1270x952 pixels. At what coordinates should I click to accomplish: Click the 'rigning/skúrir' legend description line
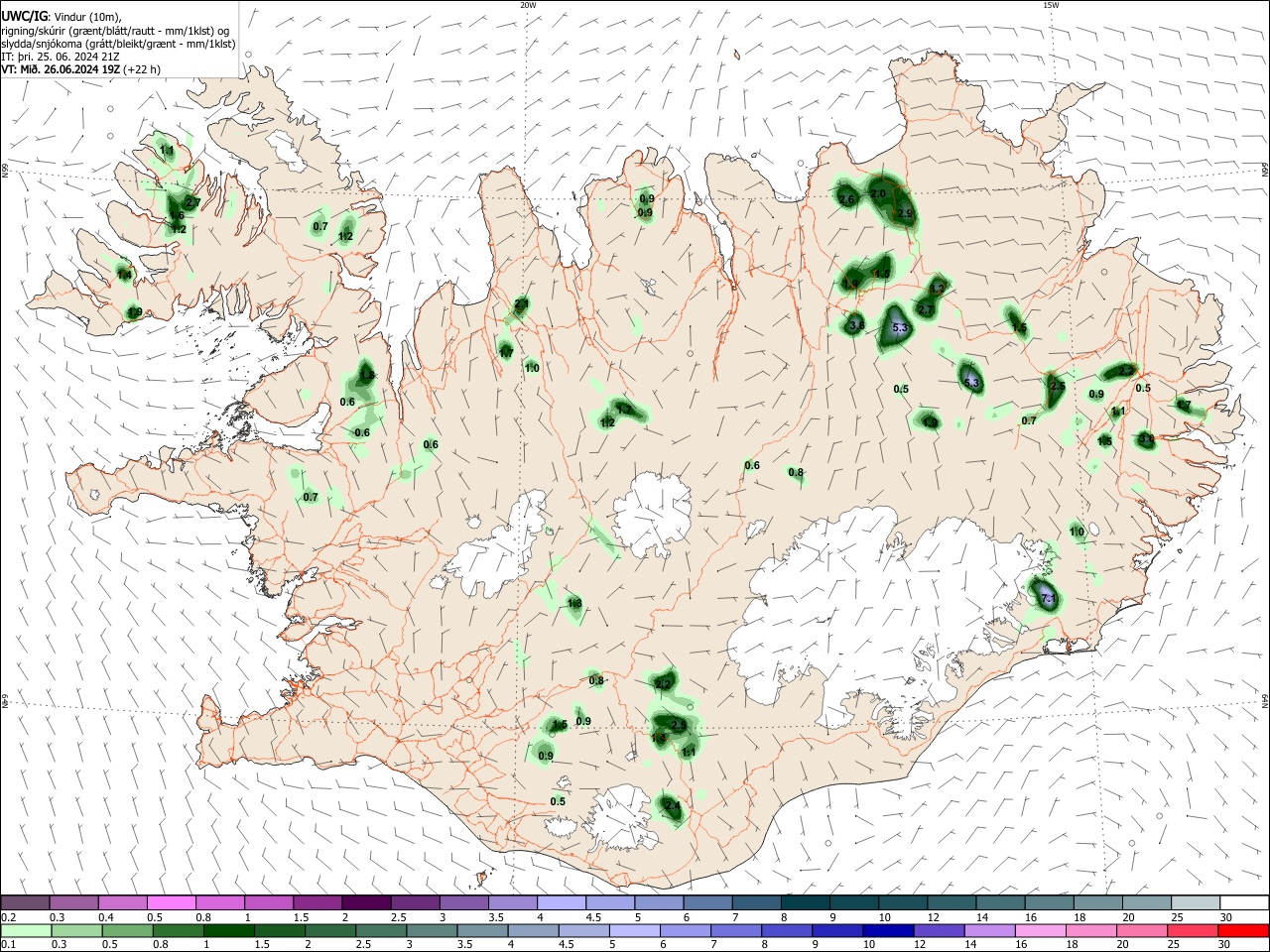coord(115,30)
